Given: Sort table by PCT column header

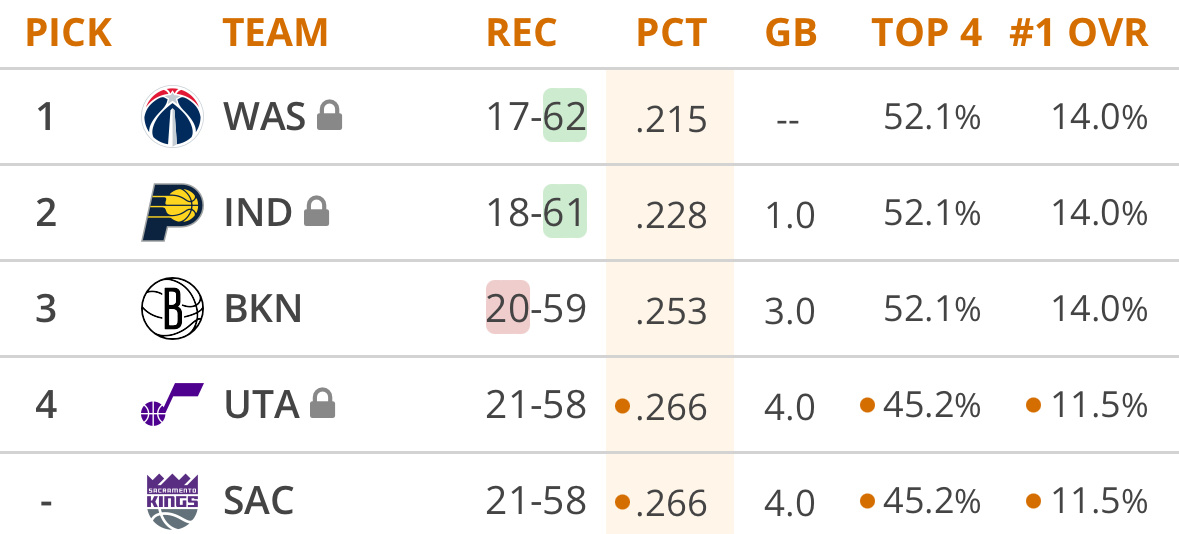Looking at the screenshot, I should 671,34.
